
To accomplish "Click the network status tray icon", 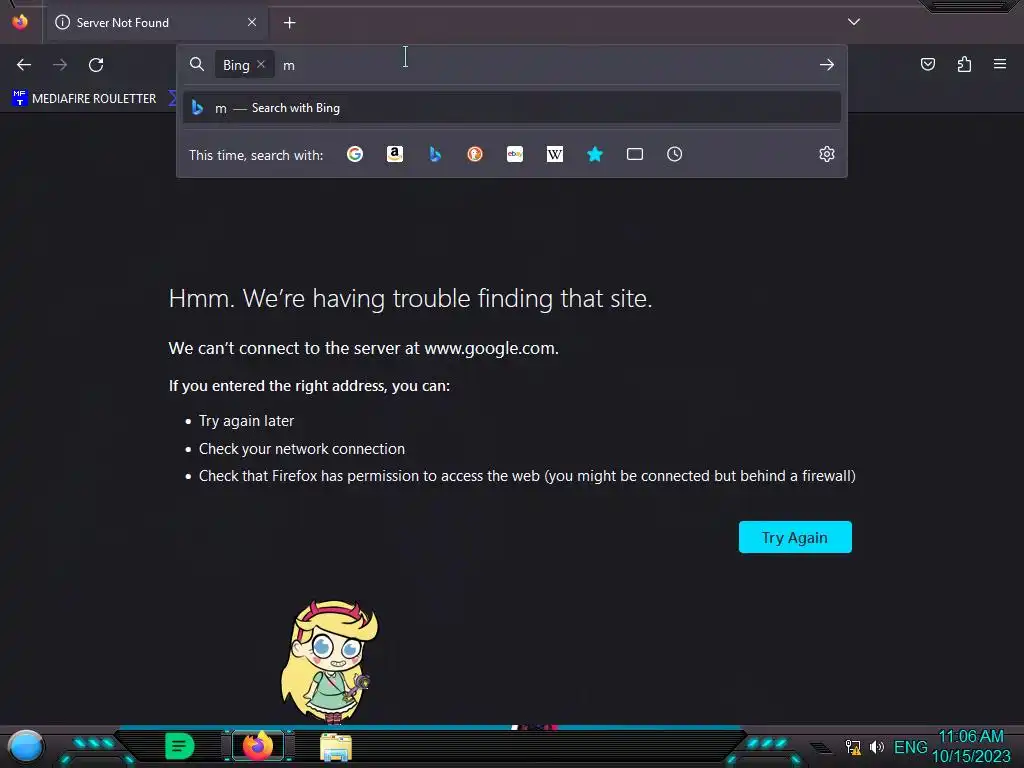I will click(852, 747).
